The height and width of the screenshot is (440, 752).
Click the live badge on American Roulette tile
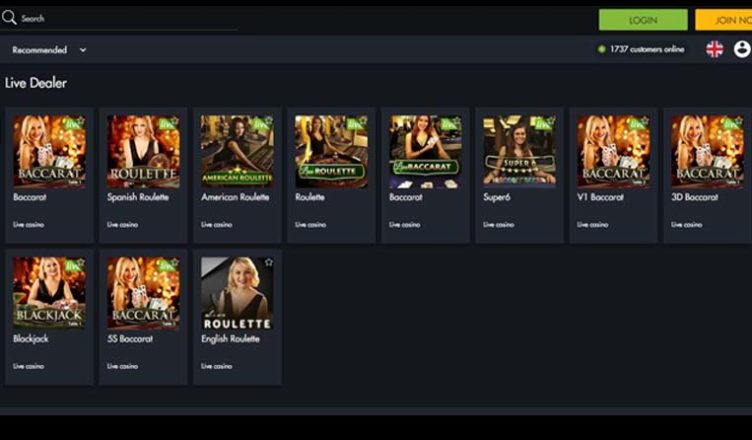pyautogui.click(x=258, y=123)
